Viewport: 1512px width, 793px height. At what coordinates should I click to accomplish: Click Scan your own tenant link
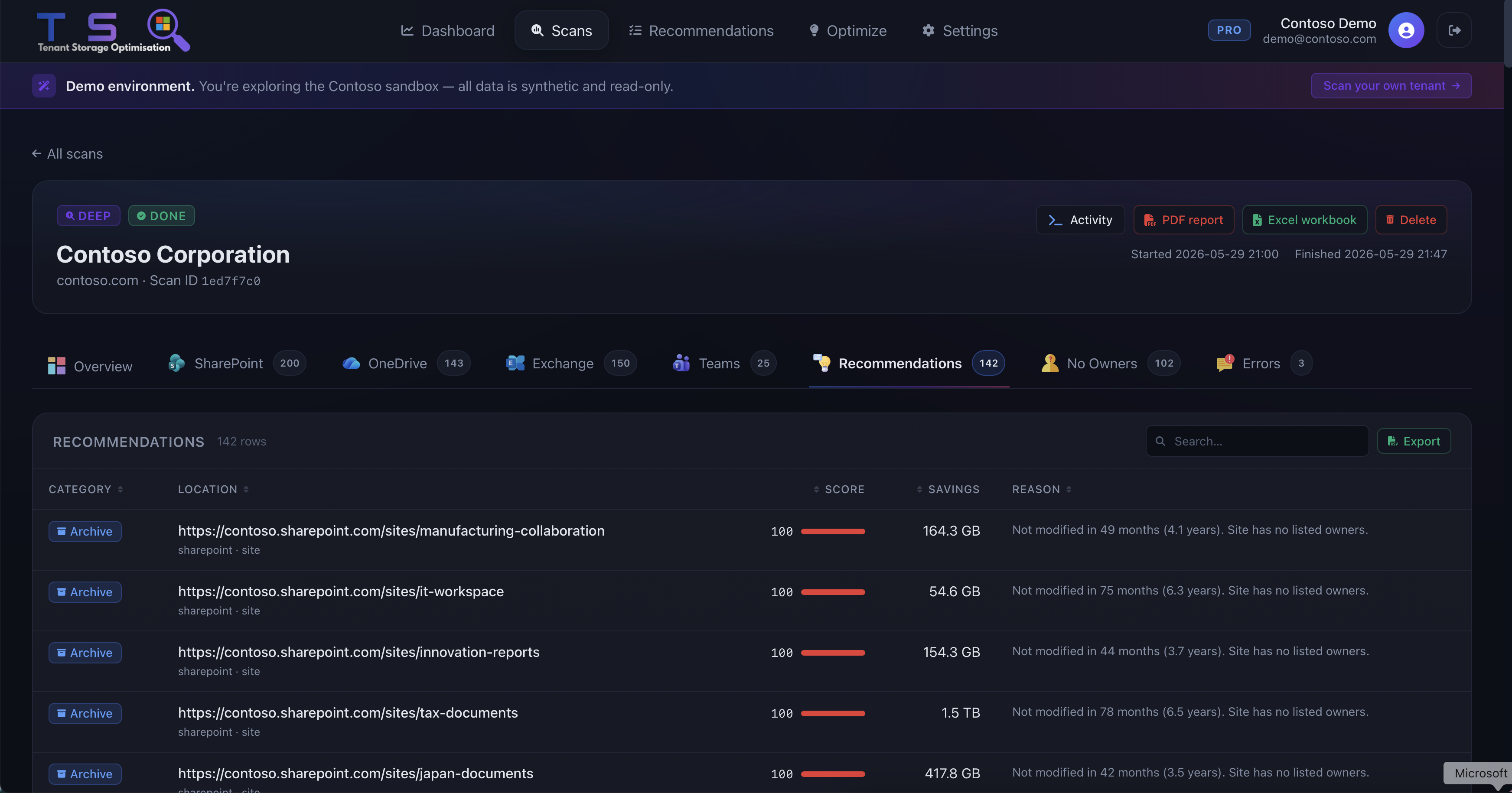(1391, 86)
